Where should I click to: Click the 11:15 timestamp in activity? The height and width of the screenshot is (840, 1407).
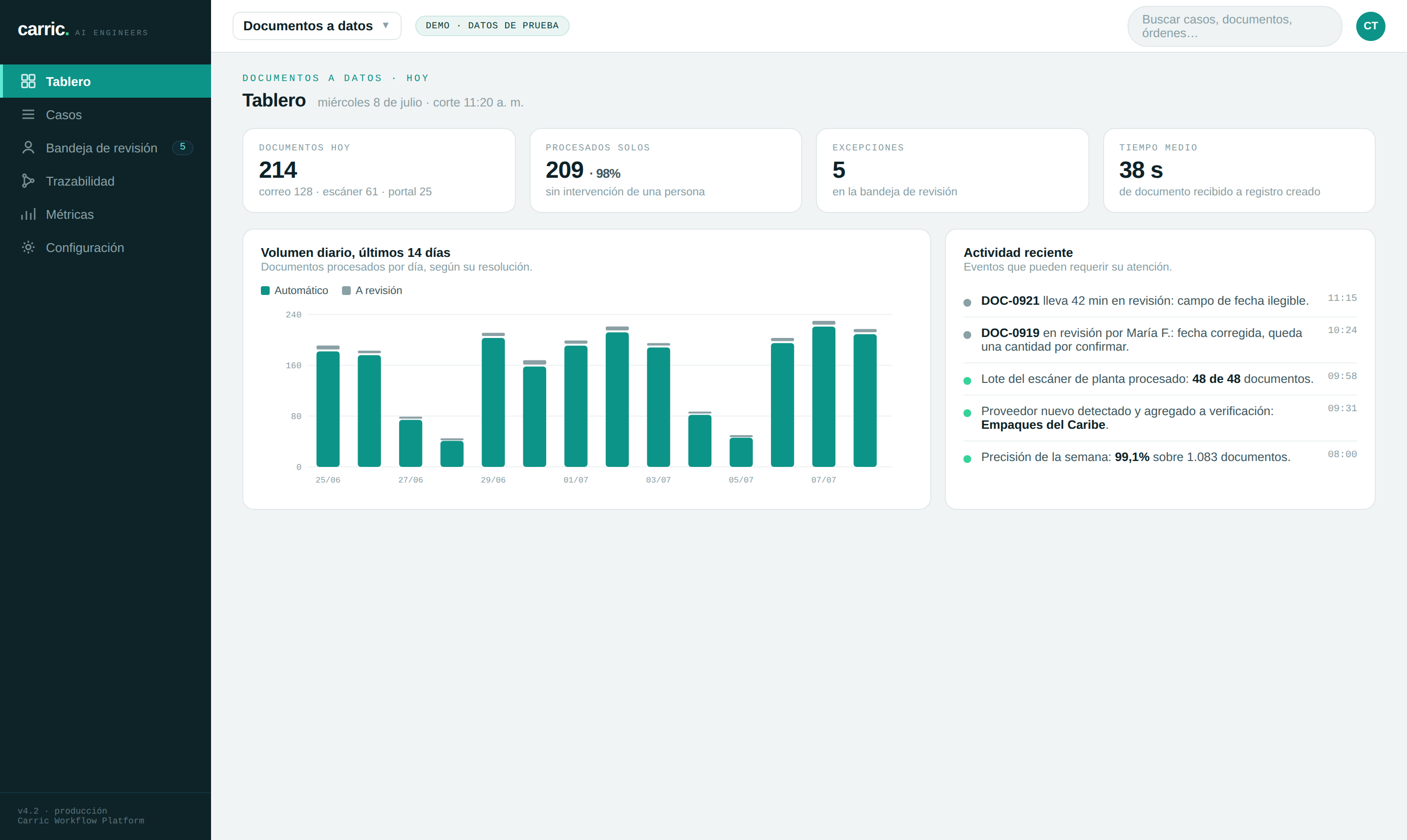[1342, 298]
